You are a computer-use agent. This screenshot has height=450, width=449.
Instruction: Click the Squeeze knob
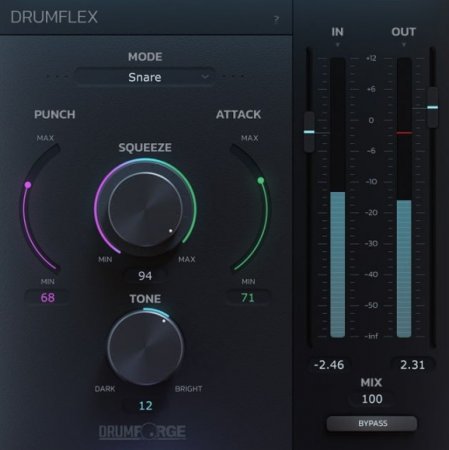(145, 210)
